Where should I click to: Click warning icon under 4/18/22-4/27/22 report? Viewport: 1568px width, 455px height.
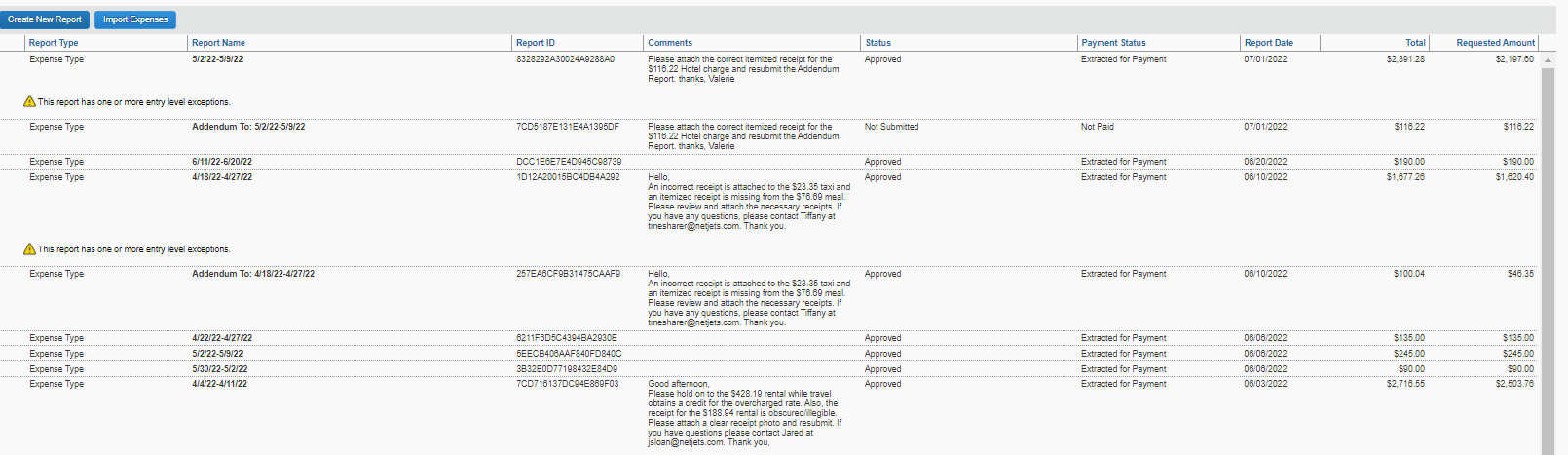tap(29, 249)
